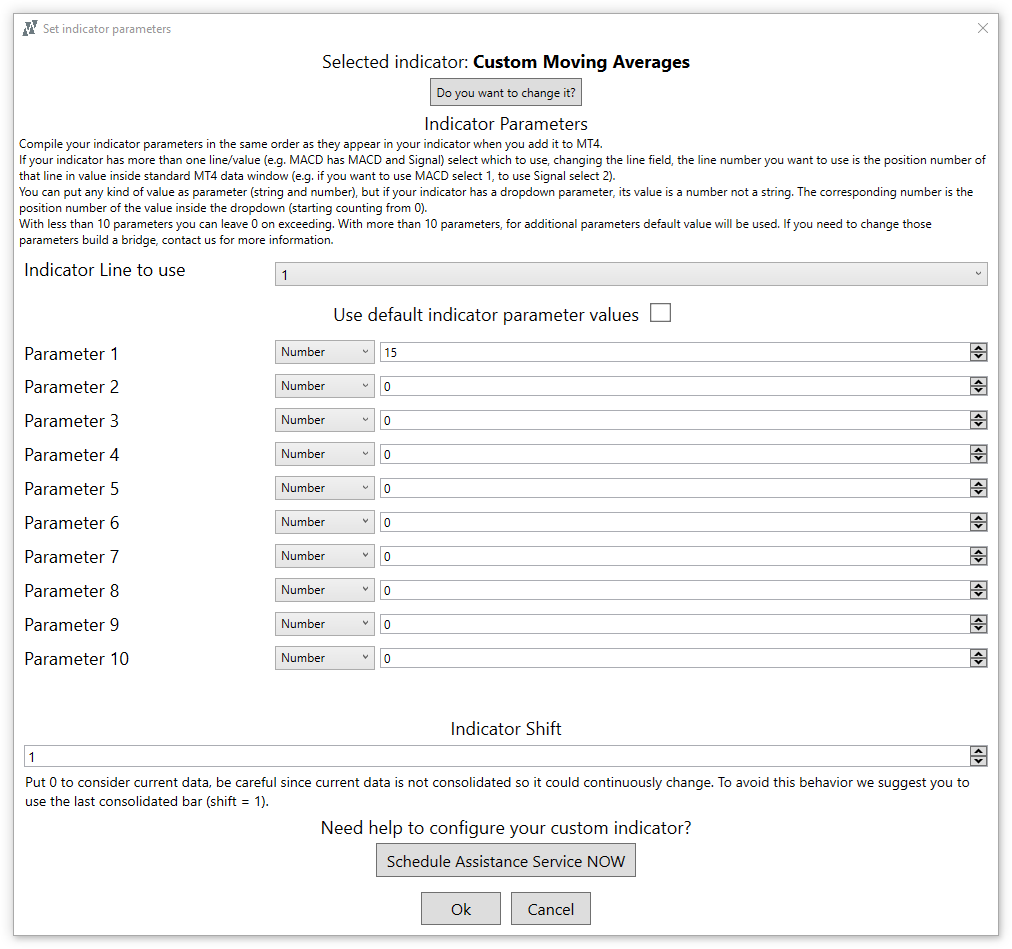Decrement the Parameter 9 value stepper
Screen dimensions: 1012x949
point(978,628)
